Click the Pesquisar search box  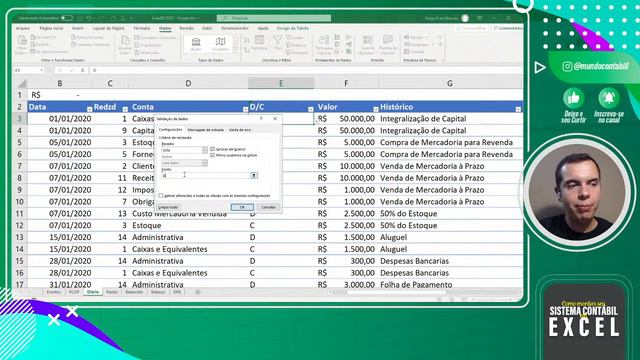[274, 18]
